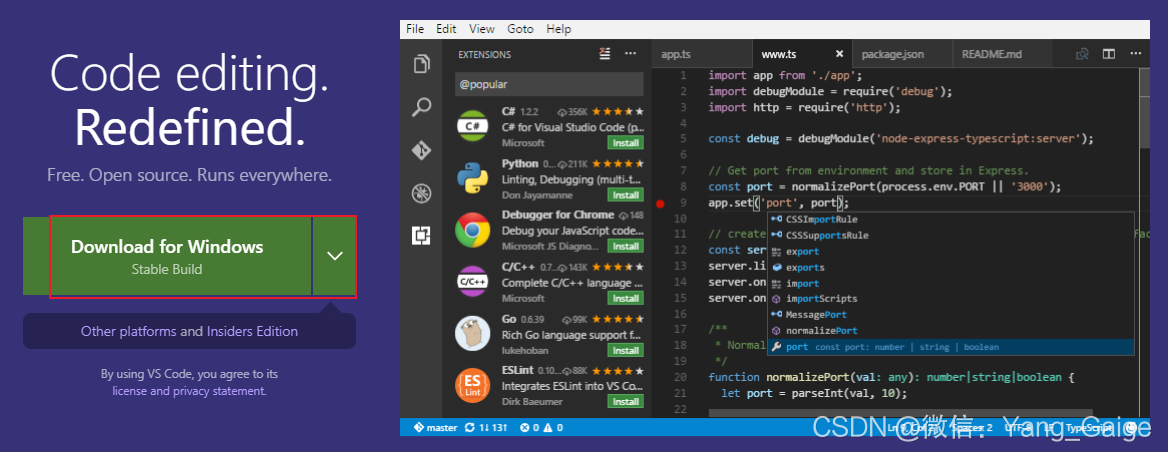
Task: Click the master branch indicator in status bar
Action: click(x=436, y=427)
